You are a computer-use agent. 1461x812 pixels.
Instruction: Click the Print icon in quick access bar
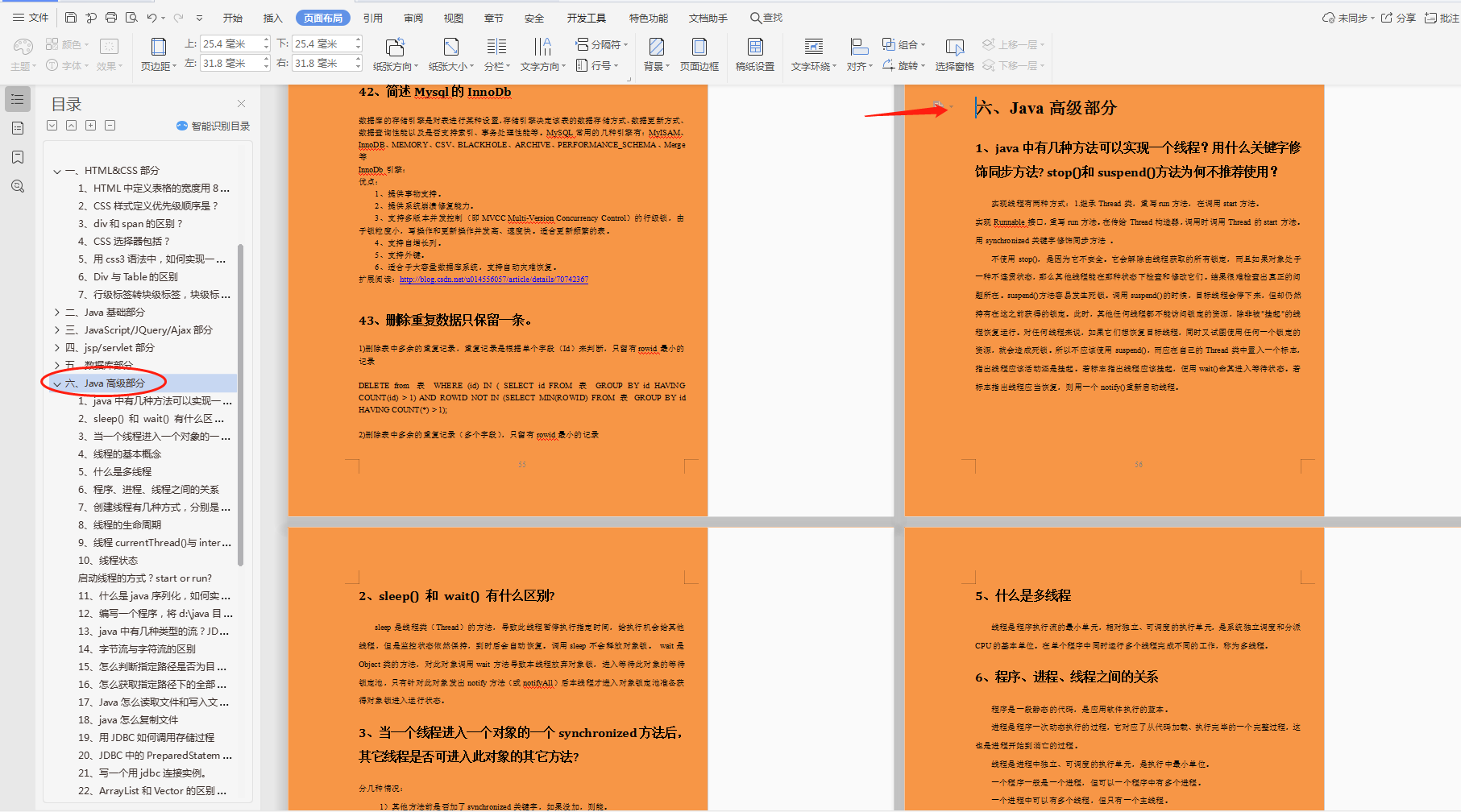[x=111, y=18]
